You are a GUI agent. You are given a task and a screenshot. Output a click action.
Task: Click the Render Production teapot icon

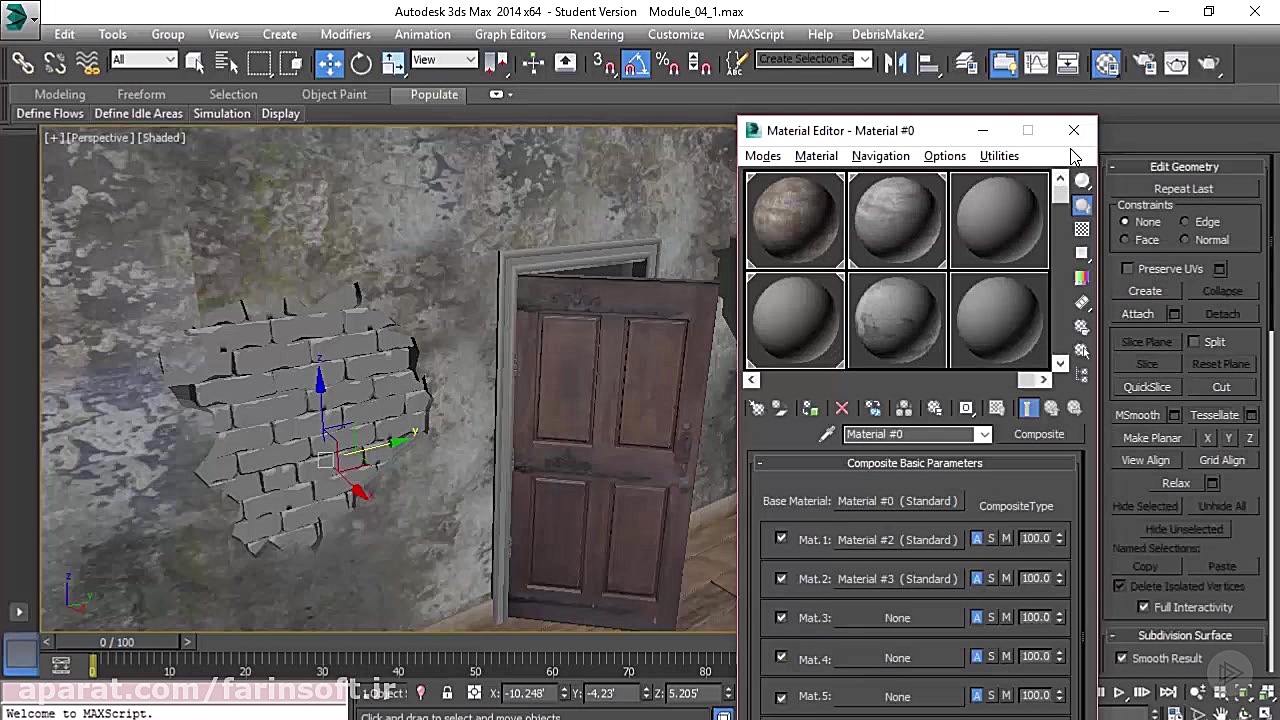[x=1209, y=63]
